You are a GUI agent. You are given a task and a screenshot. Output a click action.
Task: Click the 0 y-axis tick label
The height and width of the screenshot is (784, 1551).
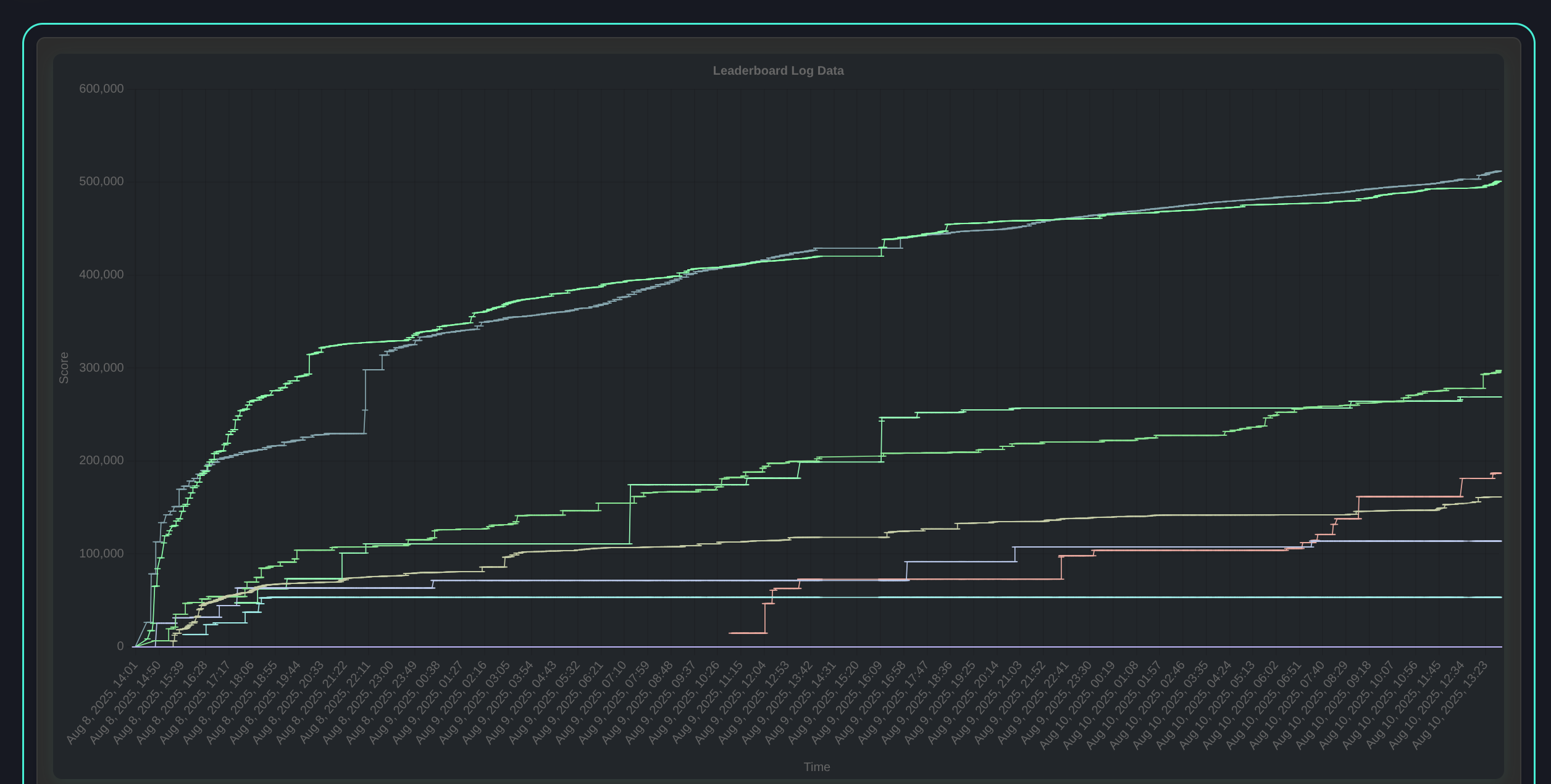pyautogui.click(x=120, y=646)
